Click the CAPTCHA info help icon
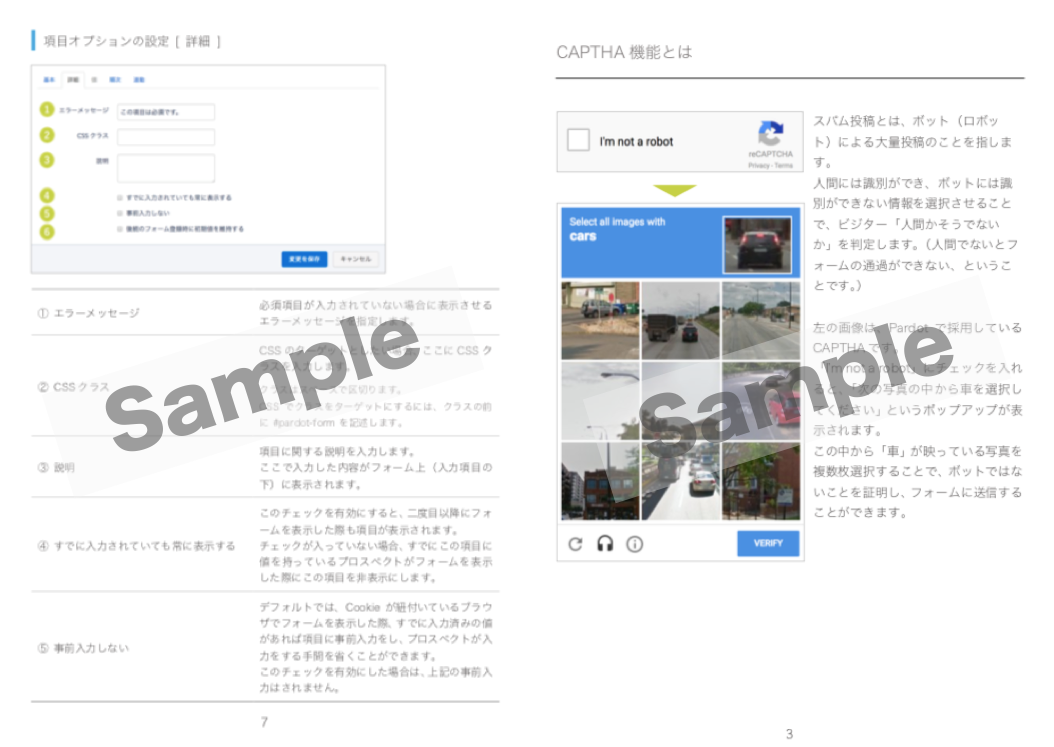Screen dimensions: 1054x747 [x=635, y=544]
